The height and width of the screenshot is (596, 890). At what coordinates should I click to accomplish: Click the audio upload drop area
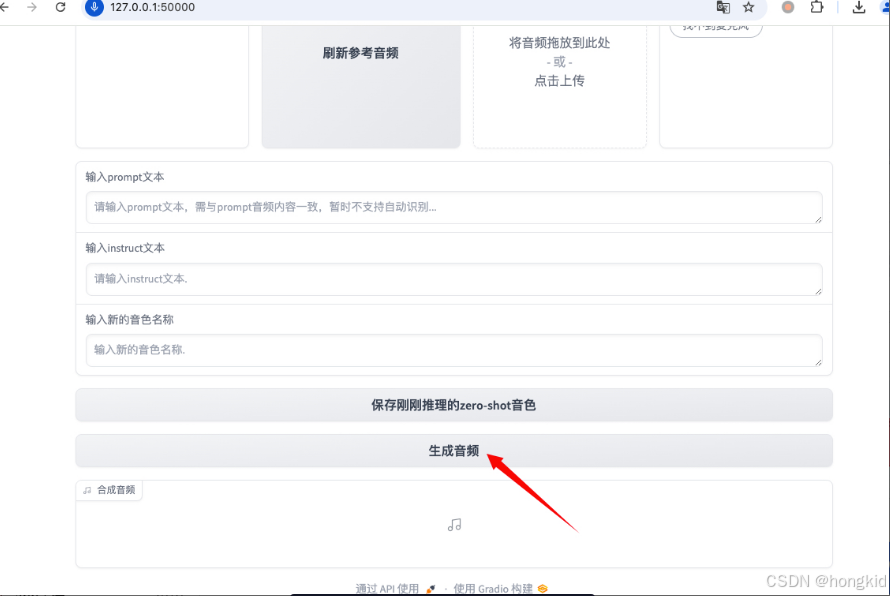[x=560, y=85]
